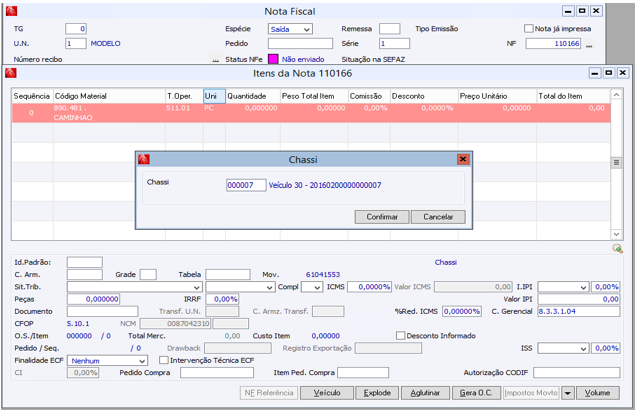Click the Gera O.C. button
The height and width of the screenshot is (410, 636).
tap(476, 393)
